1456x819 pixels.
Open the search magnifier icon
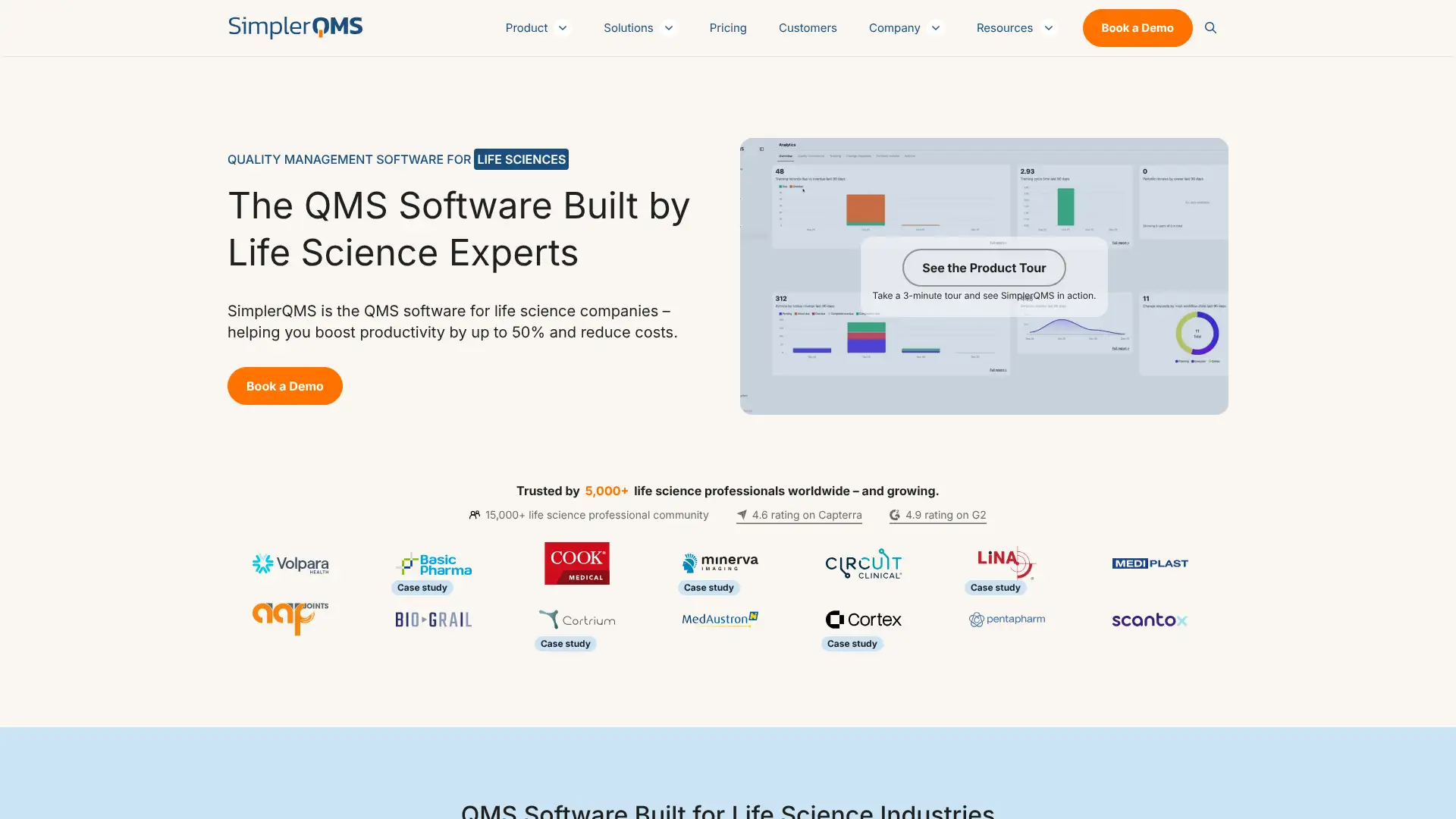coord(1210,28)
